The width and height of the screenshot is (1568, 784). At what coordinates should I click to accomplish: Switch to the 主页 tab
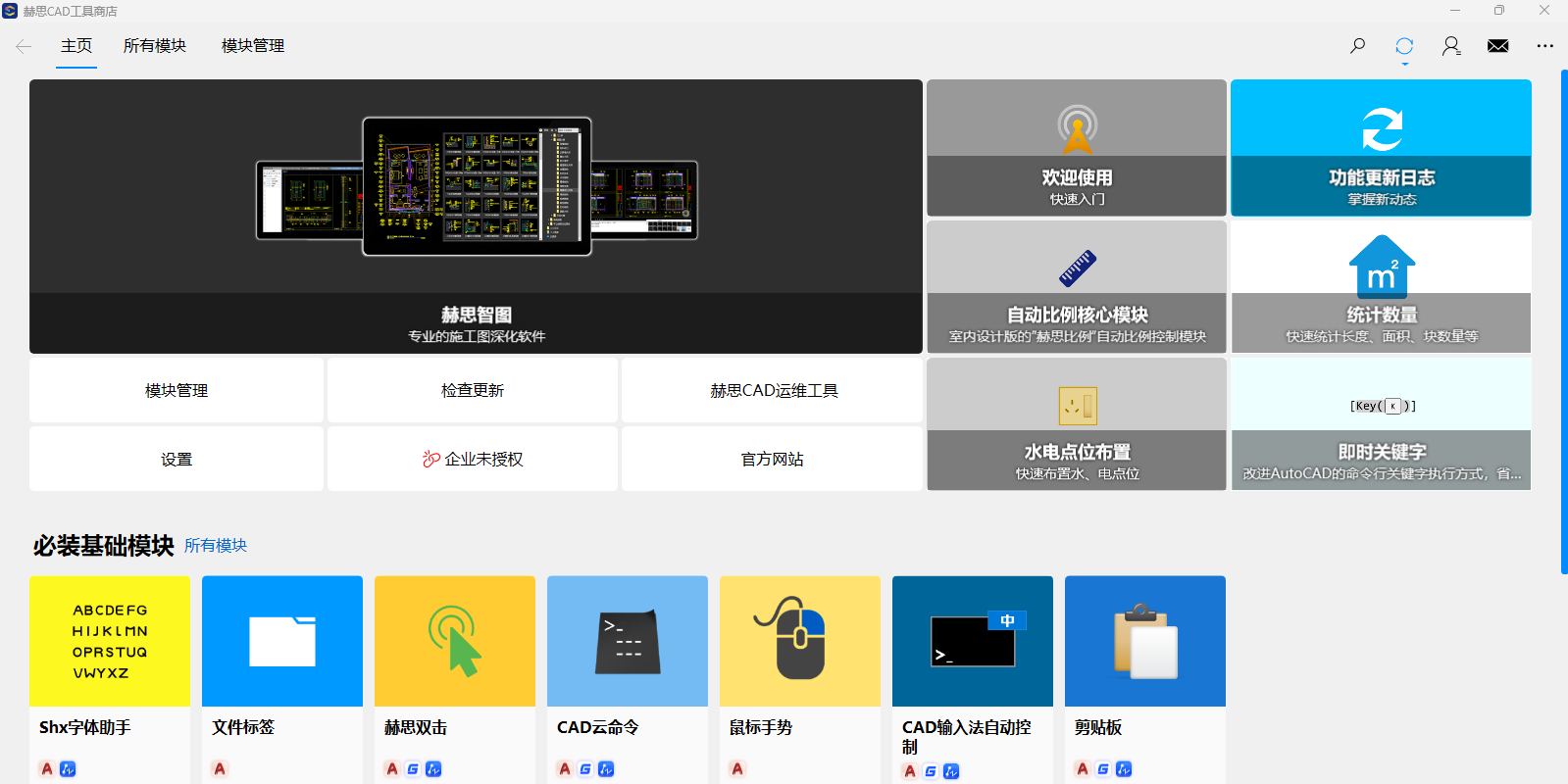76,46
